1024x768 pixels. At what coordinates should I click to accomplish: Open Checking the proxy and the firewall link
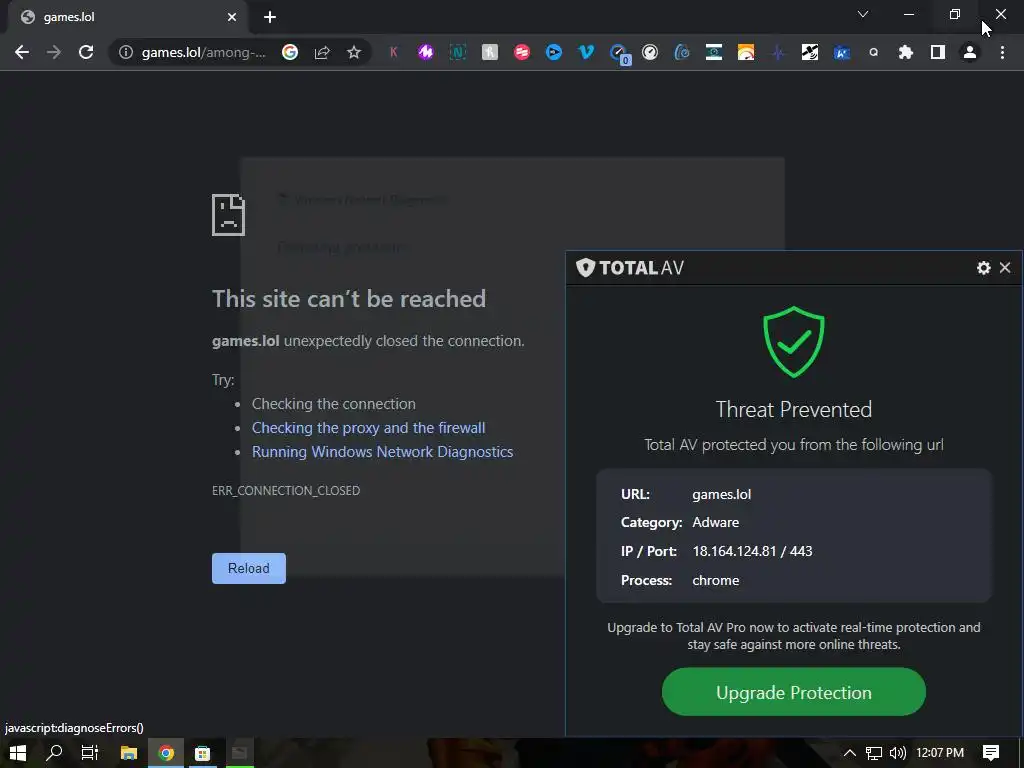(368, 428)
